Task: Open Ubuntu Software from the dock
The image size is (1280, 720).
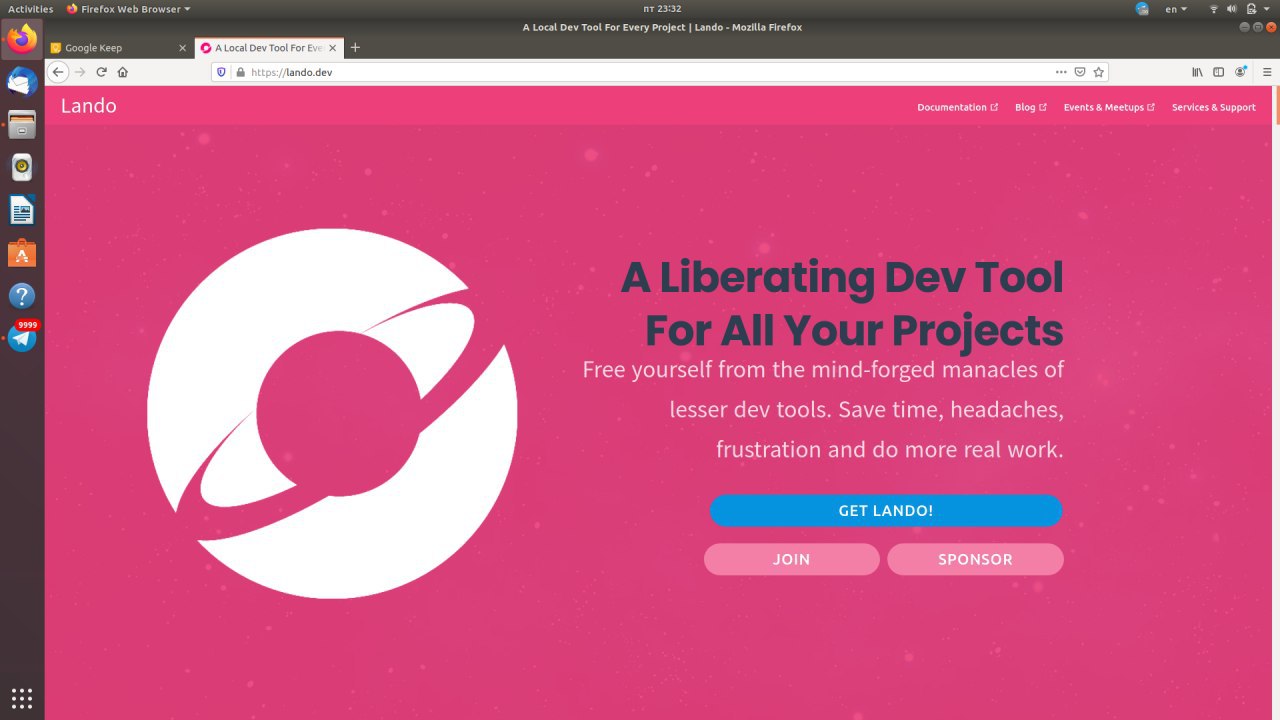Action: point(22,253)
